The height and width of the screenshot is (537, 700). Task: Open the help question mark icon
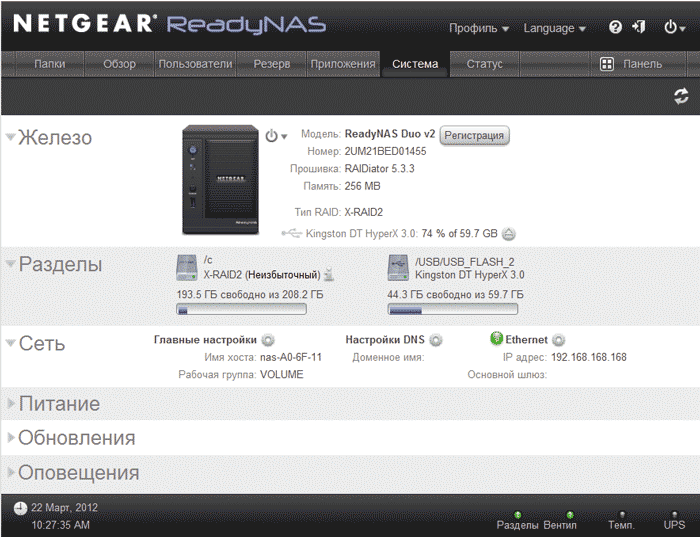pyautogui.click(x=615, y=28)
